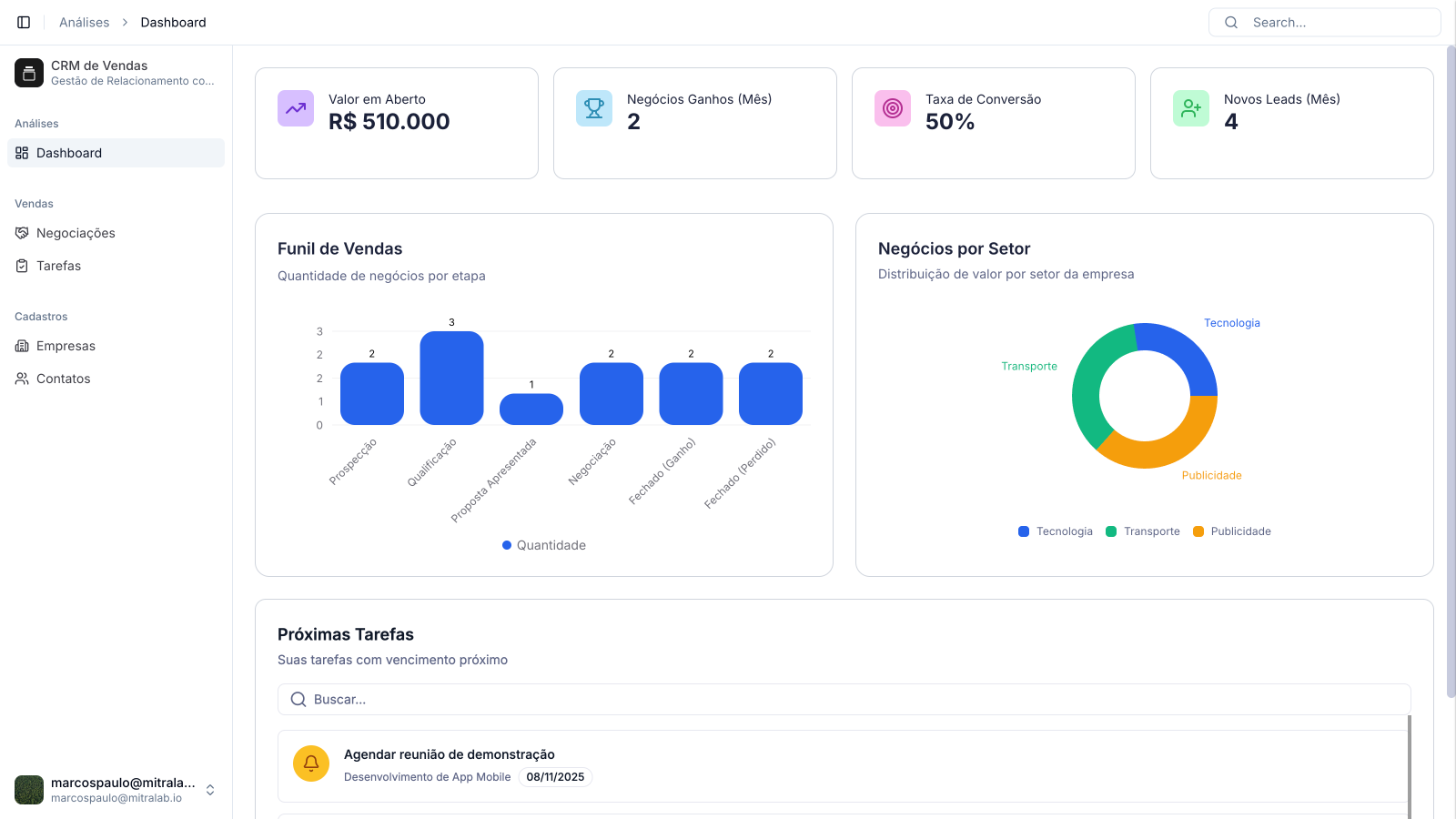Click the Valor em Aberto trend icon
This screenshot has height=819, width=1456.
[296, 108]
